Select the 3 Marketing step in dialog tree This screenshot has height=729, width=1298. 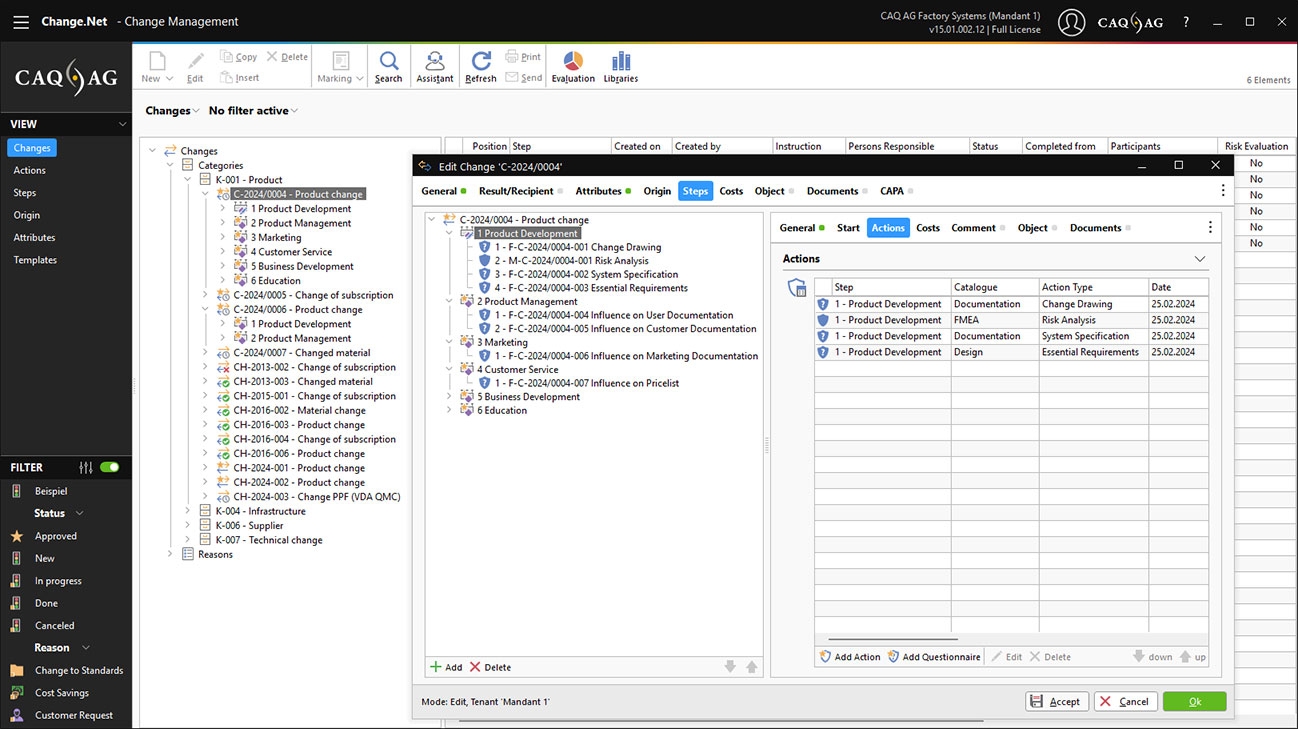pos(505,342)
